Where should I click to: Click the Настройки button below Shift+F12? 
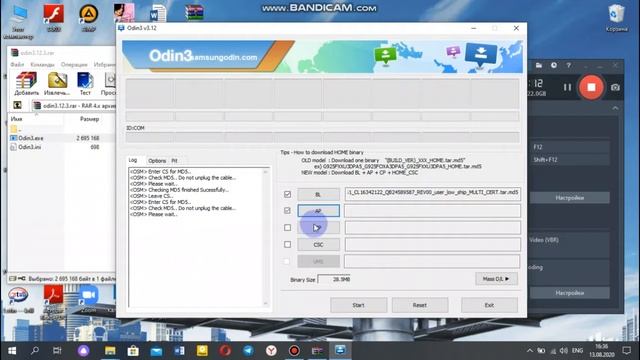click(x=570, y=198)
